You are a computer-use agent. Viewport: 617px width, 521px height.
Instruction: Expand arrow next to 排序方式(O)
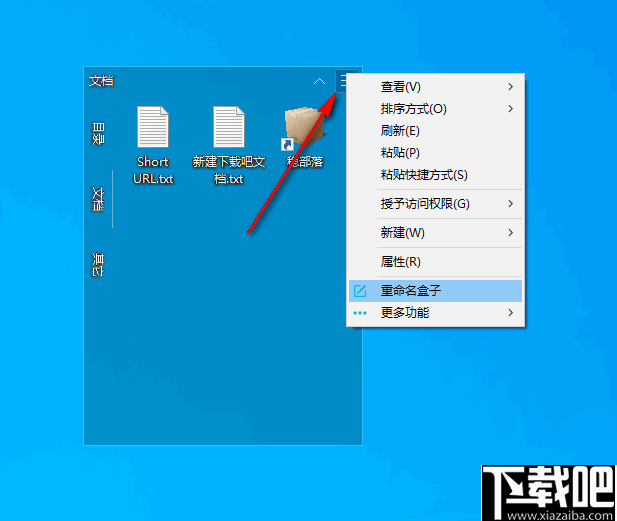(510, 109)
